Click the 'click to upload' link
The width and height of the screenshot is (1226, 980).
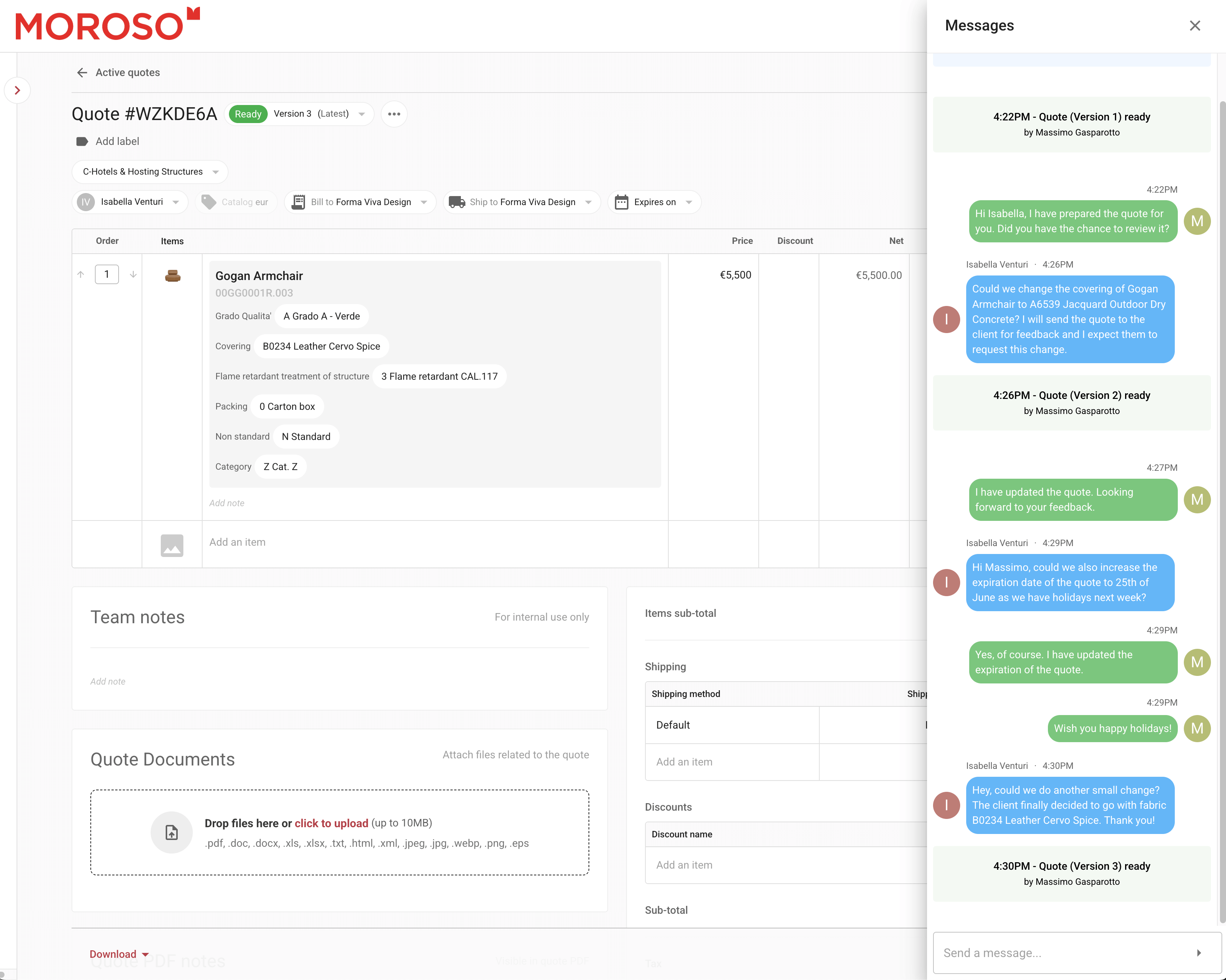pos(331,823)
